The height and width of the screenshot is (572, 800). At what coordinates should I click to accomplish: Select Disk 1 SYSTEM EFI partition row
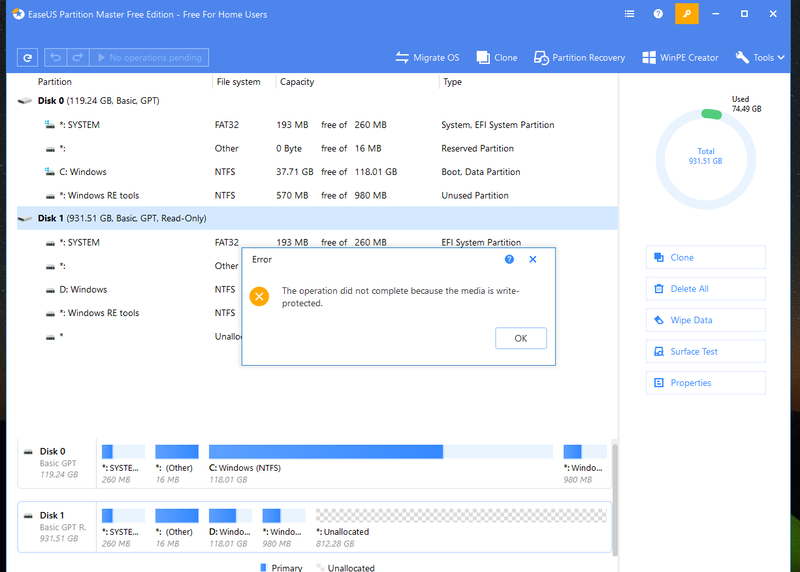(317, 242)
